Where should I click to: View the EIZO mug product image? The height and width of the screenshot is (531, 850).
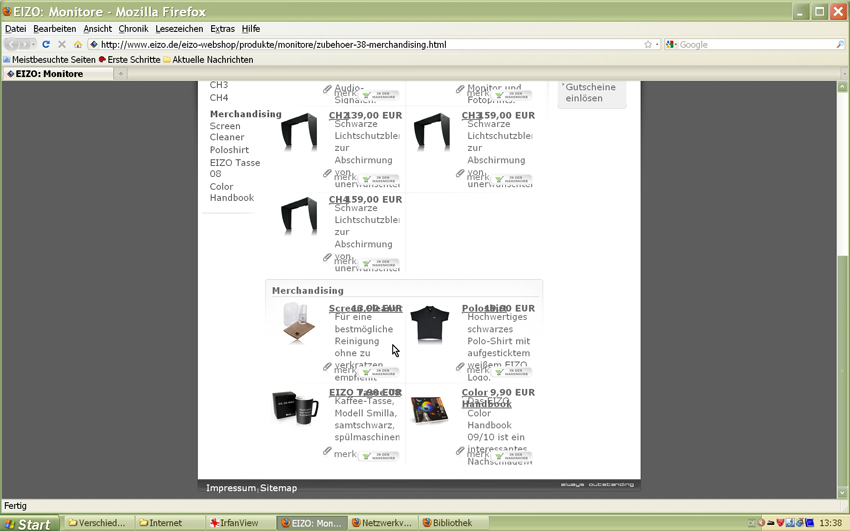(x=295, y=407)
